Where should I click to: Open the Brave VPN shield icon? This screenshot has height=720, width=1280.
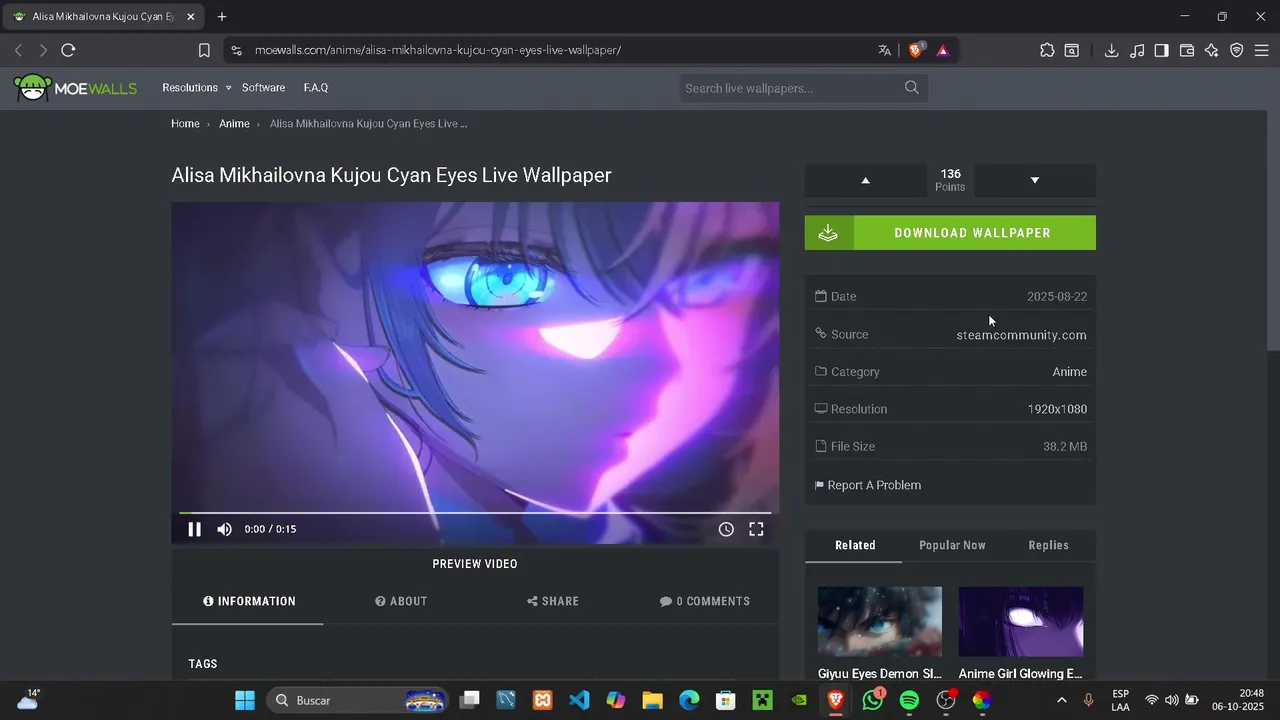click(x=1237, y=50)
